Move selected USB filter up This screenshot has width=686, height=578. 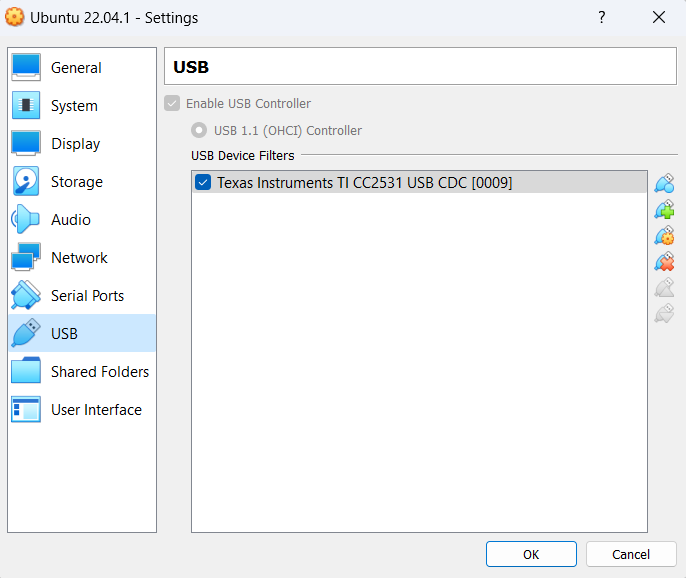pos(664,288)
